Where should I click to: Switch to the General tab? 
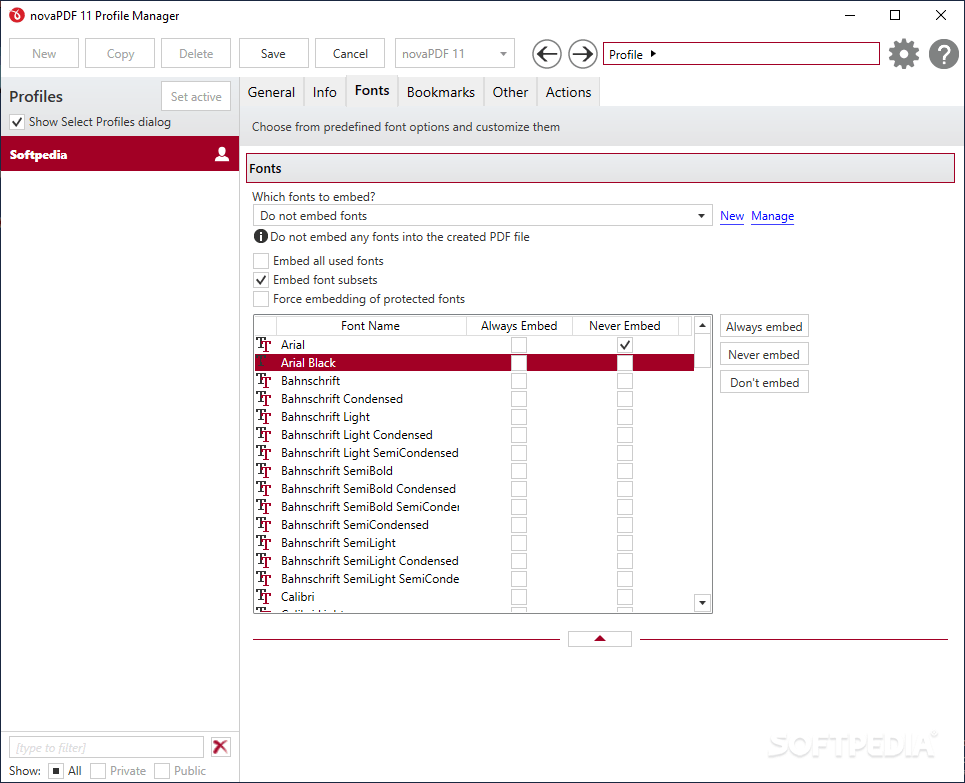(271, 92)
